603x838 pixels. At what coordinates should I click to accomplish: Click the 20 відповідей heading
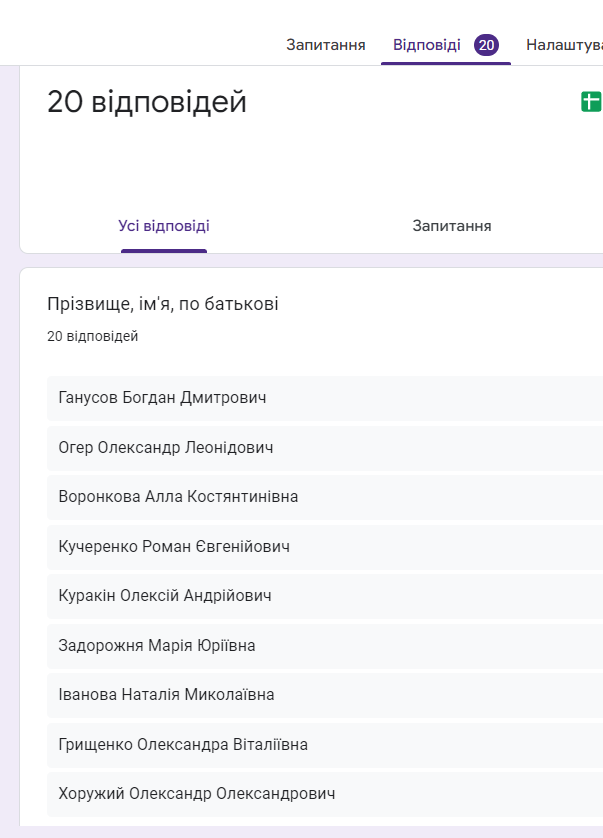click(x=147, y=102)
